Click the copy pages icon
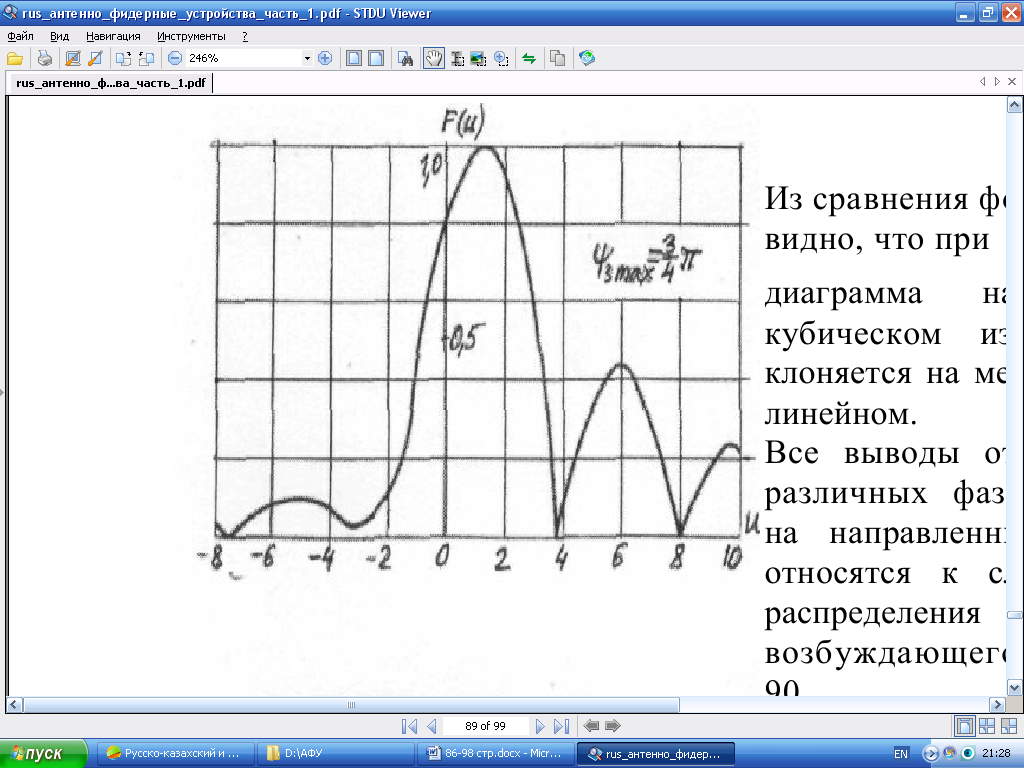The image size is (1024, 768). click(x=557, y=59)
